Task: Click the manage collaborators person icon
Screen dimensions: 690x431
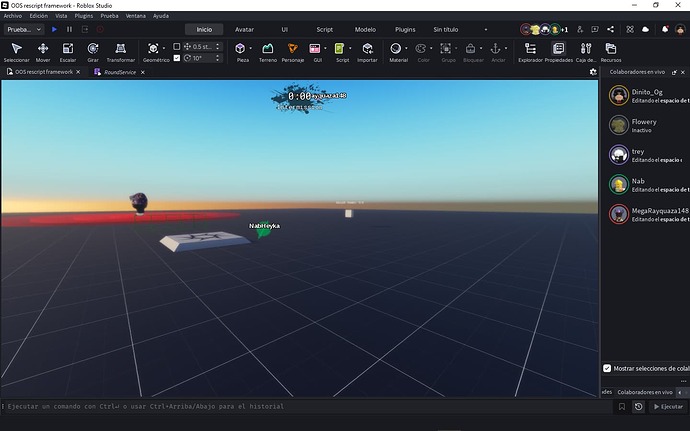Action: tap(580, 29)
